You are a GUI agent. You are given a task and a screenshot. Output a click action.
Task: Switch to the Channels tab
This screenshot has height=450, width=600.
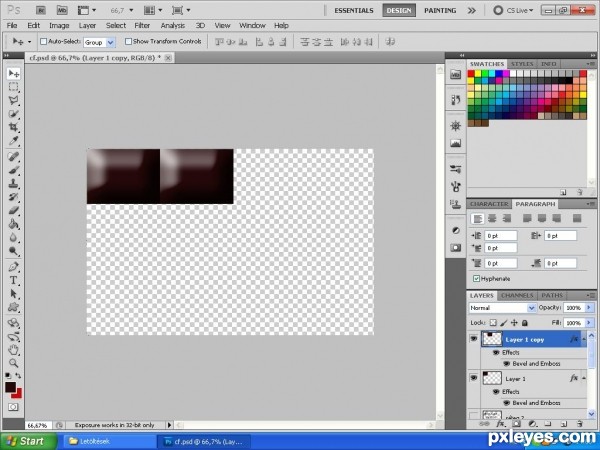[x=517, y=295]
